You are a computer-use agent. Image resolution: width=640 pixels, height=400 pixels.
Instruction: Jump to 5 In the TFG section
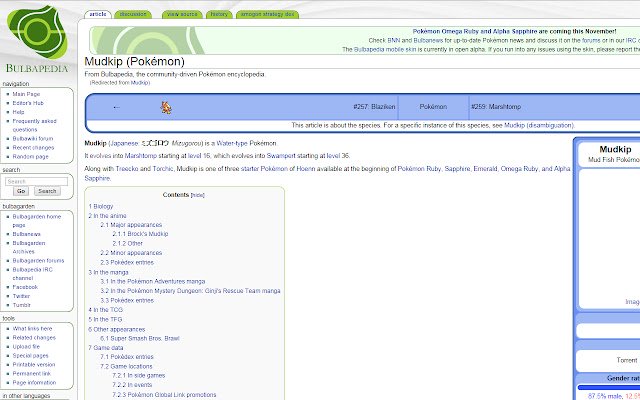105,320
